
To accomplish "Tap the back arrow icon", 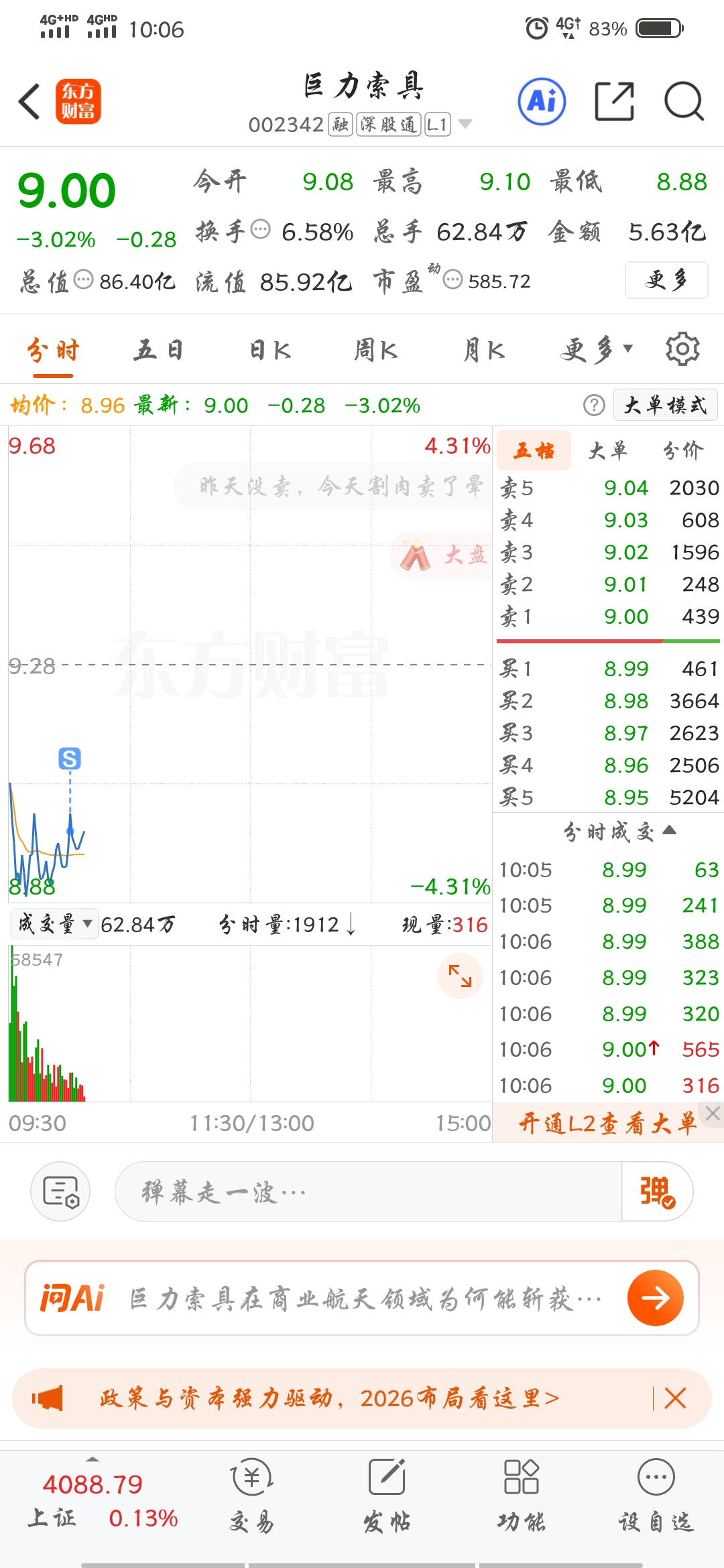I will tap(29, 102).
